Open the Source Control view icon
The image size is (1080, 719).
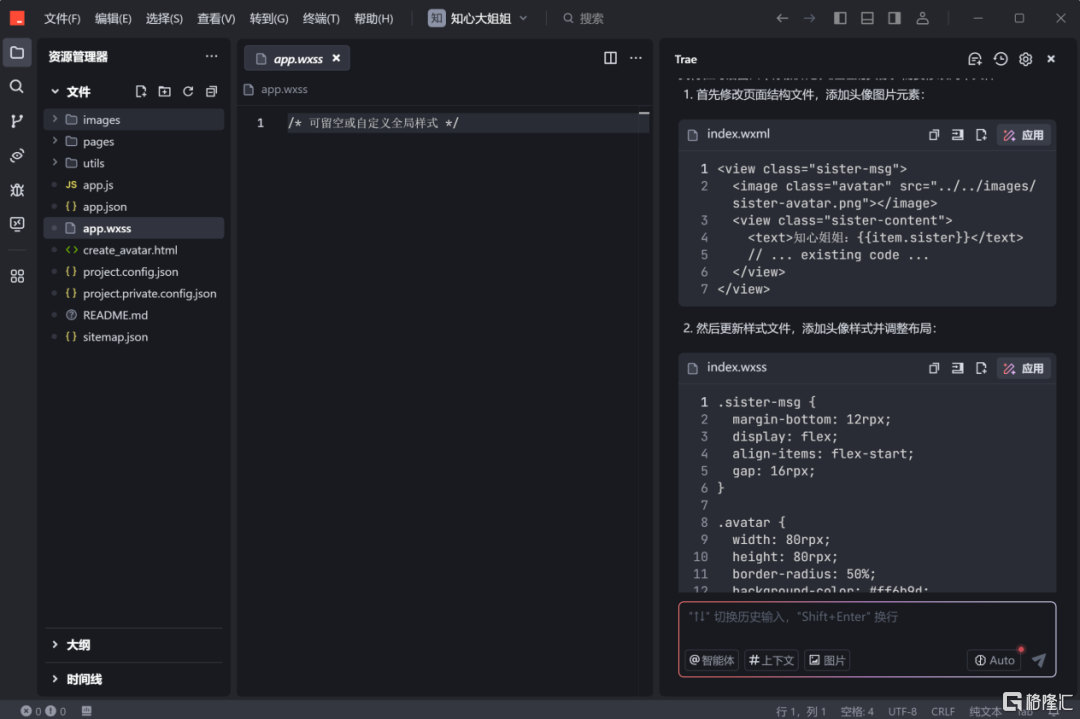tap(17, 121)
